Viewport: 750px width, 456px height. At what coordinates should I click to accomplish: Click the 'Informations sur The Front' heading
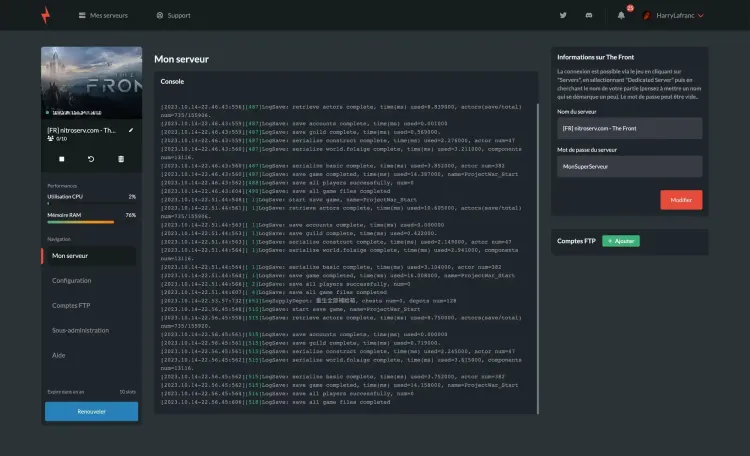(x=596, y=57)
